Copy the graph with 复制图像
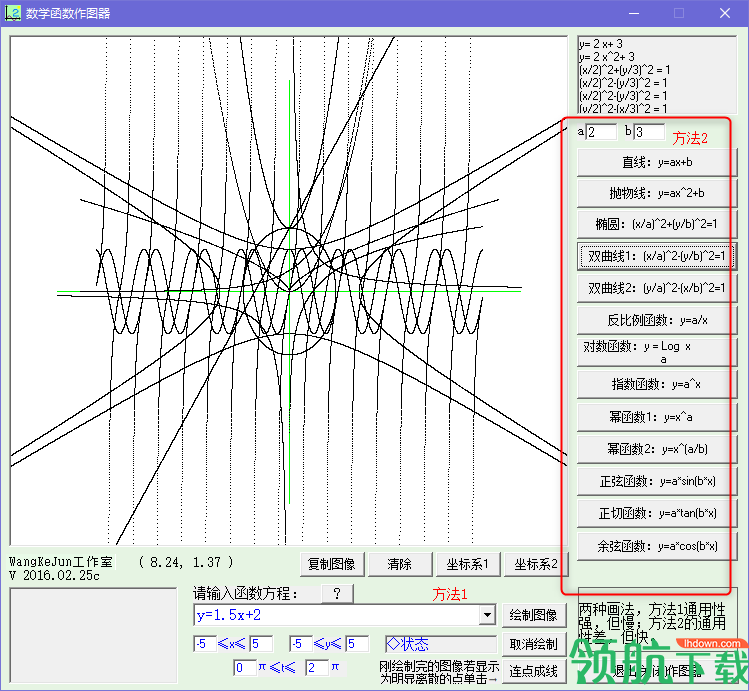The width and height of the screenshot is (749, 691). (x=332, y=564)
